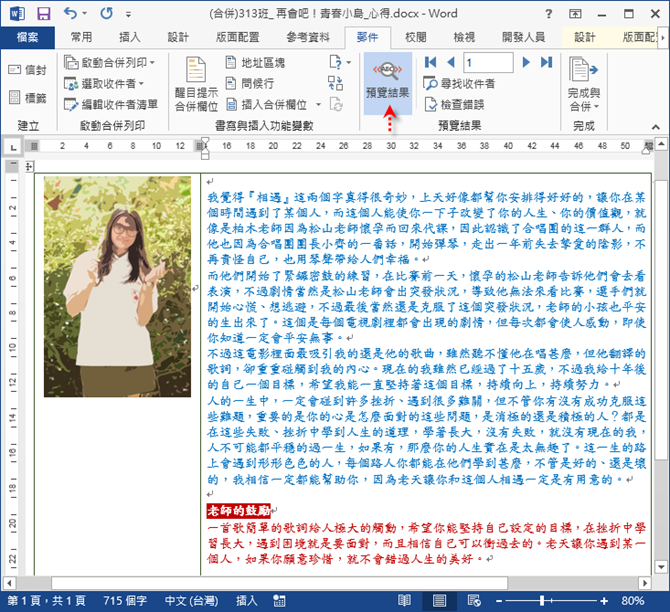The height and width of the screenshot is (612, 670).
Task: Click 尋找收件者 button
Action: tap(459, 83)
